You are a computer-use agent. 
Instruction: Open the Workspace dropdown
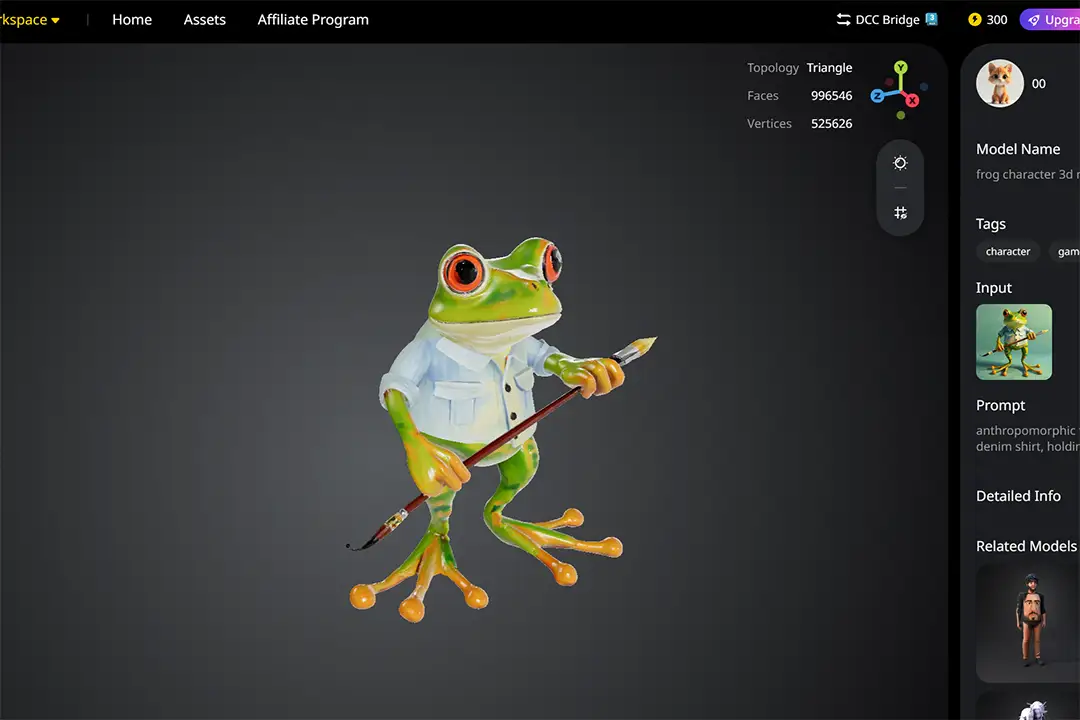pos(27,19)
